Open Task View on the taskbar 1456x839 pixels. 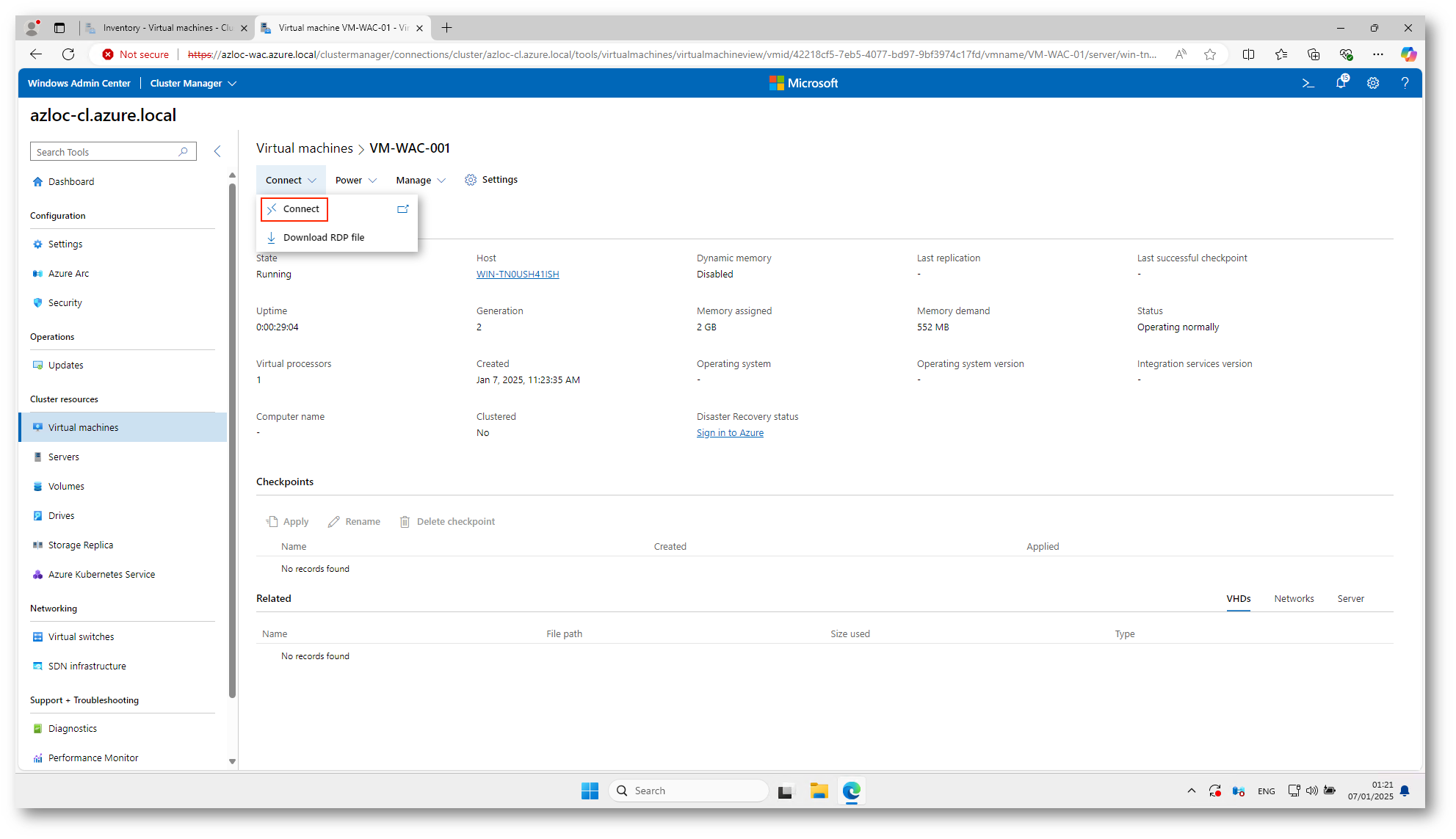coord(786,791)
